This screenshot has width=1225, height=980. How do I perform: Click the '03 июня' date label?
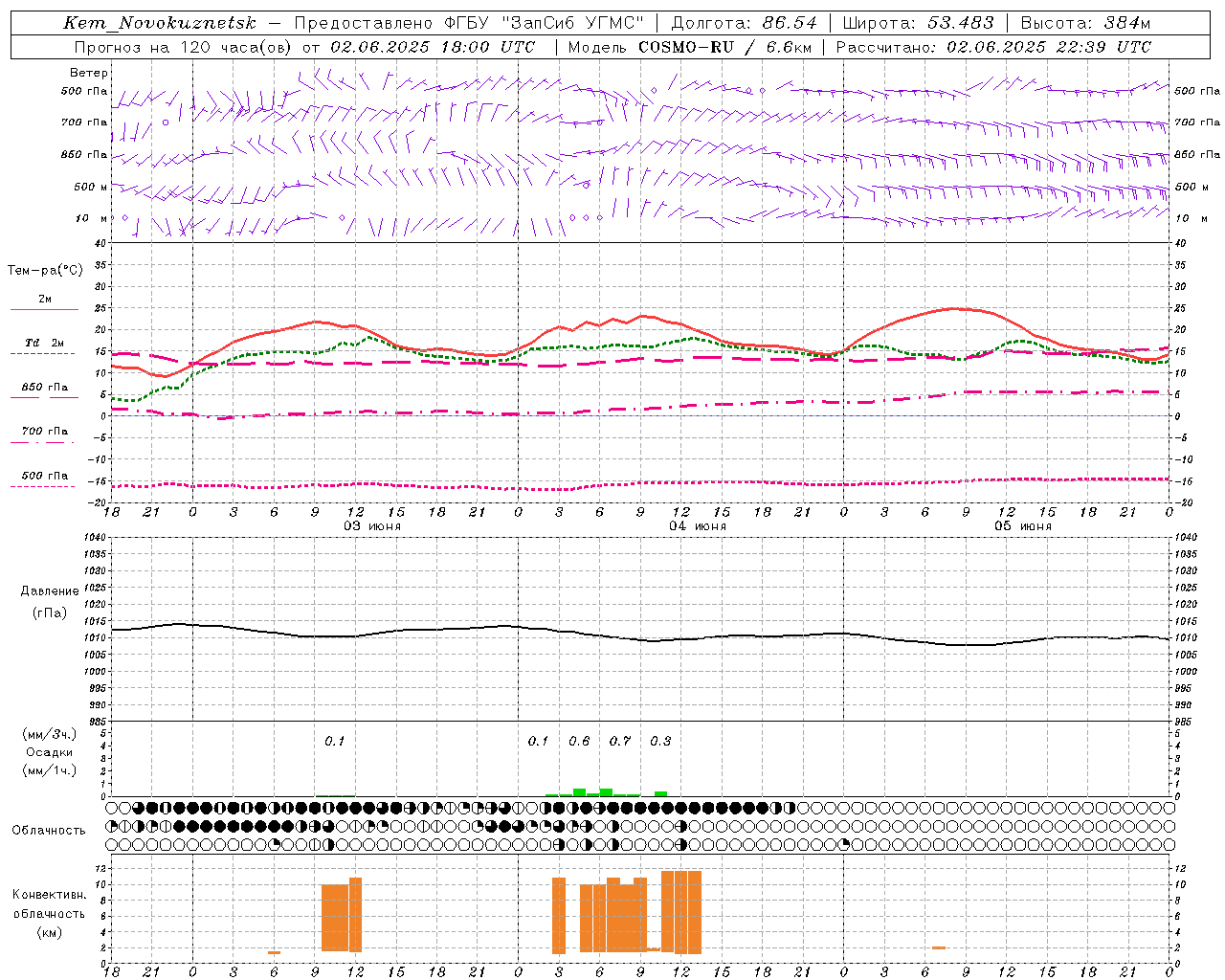coord(372,526)
